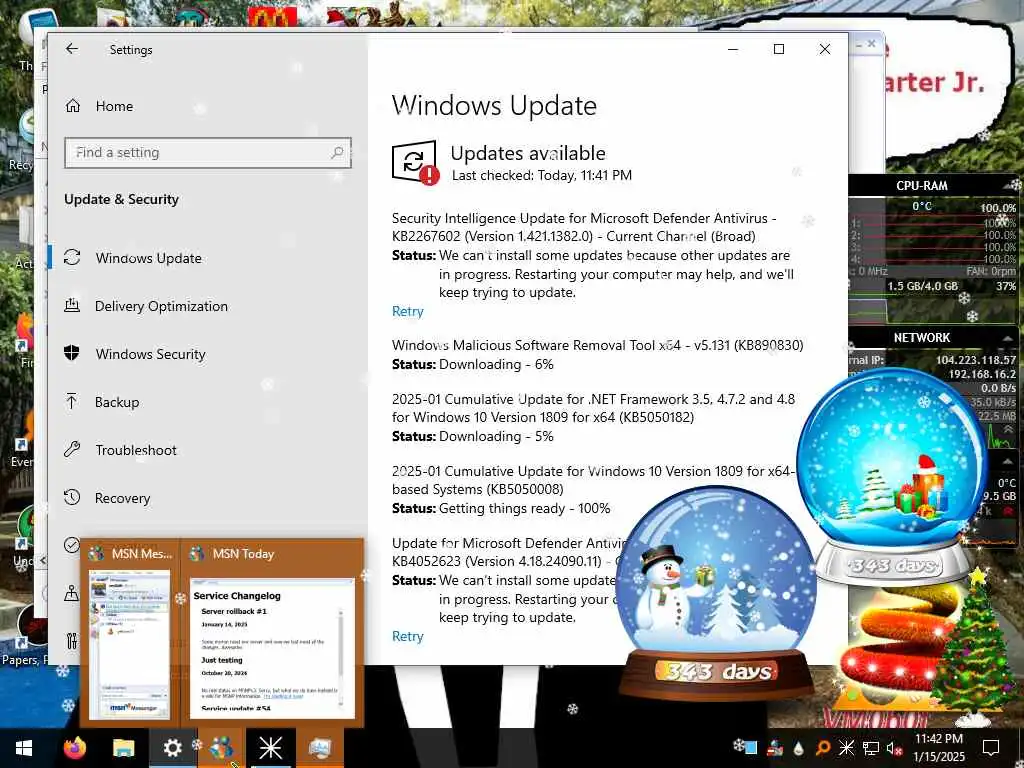
Task: Click the MSN Today preview title label
Action: pos(244,554)
